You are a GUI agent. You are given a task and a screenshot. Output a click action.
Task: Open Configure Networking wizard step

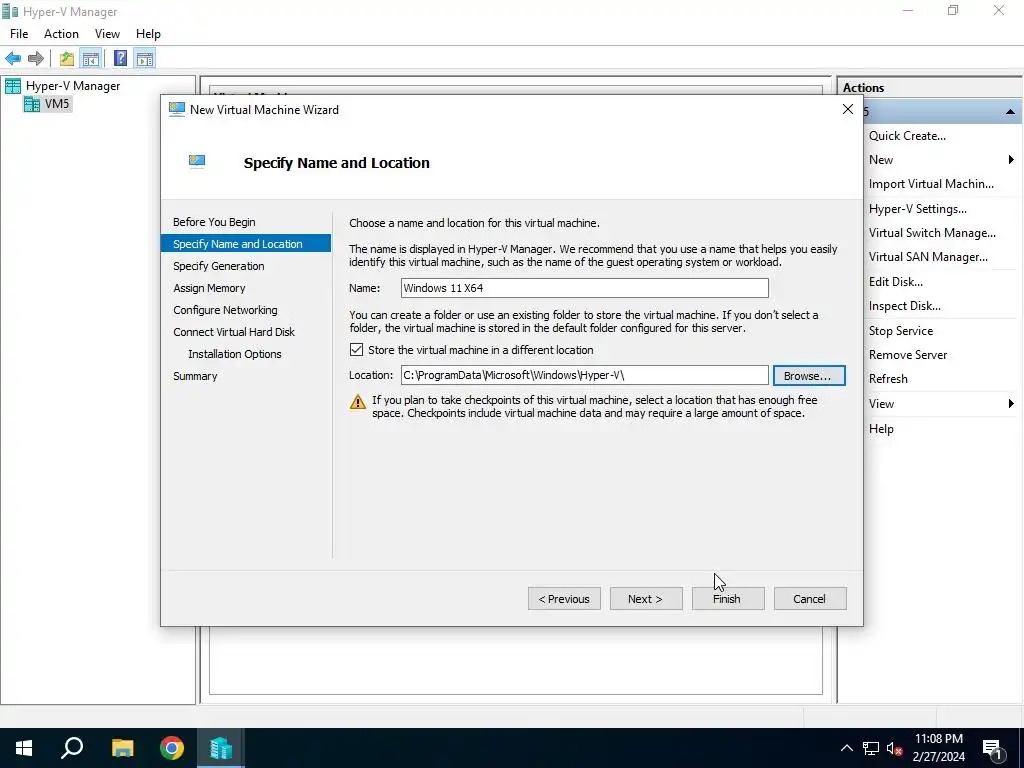[x=225, y=310]
